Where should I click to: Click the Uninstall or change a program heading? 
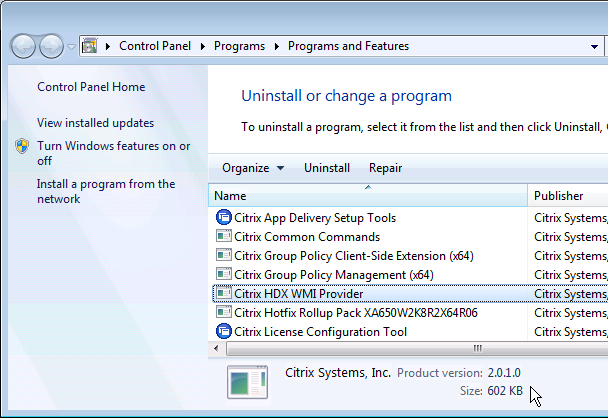point(346,96)
